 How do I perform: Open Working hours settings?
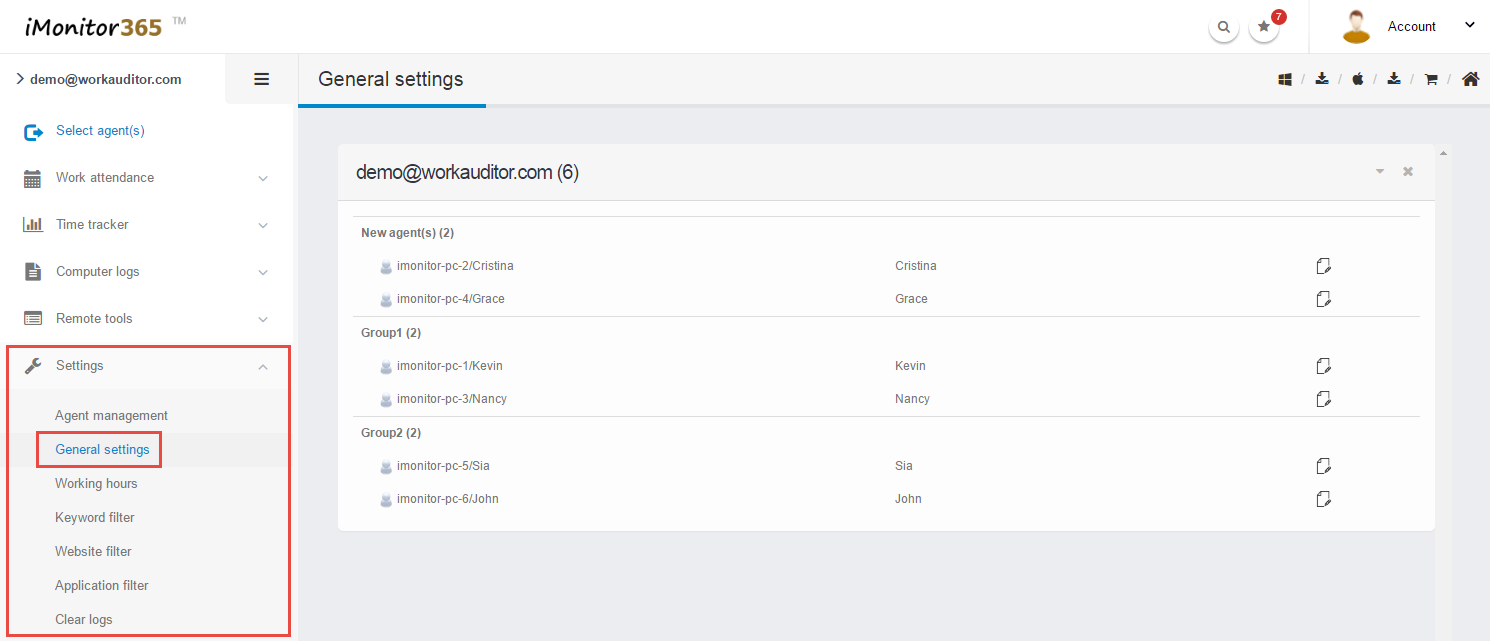pyautogui.click(x=96, y=484)
